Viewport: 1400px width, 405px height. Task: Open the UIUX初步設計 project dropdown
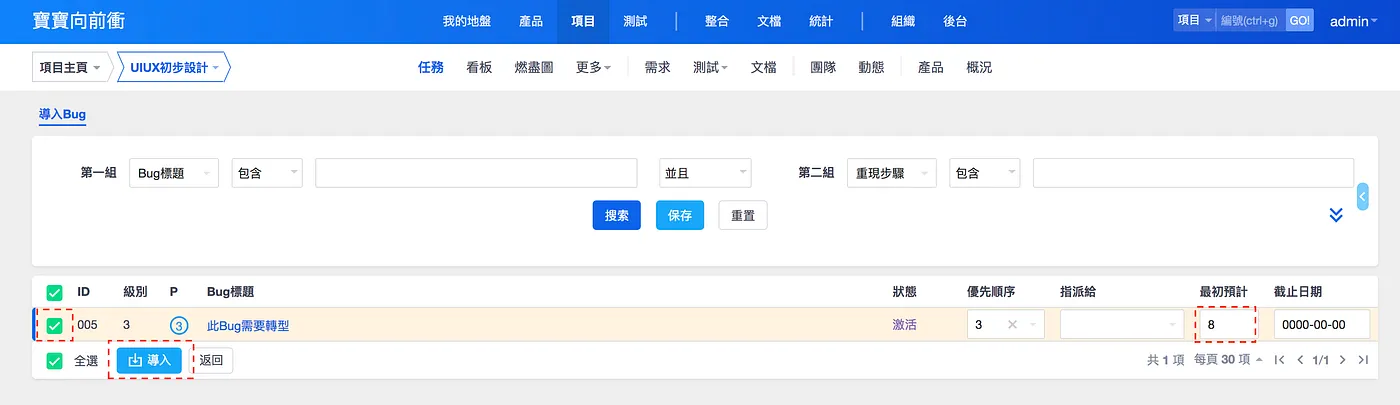pos(175,68)
